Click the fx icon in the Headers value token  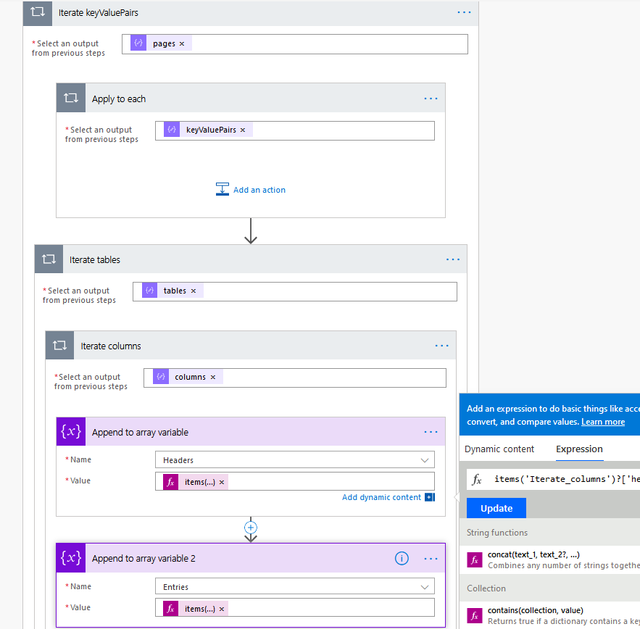pos(171,482)
